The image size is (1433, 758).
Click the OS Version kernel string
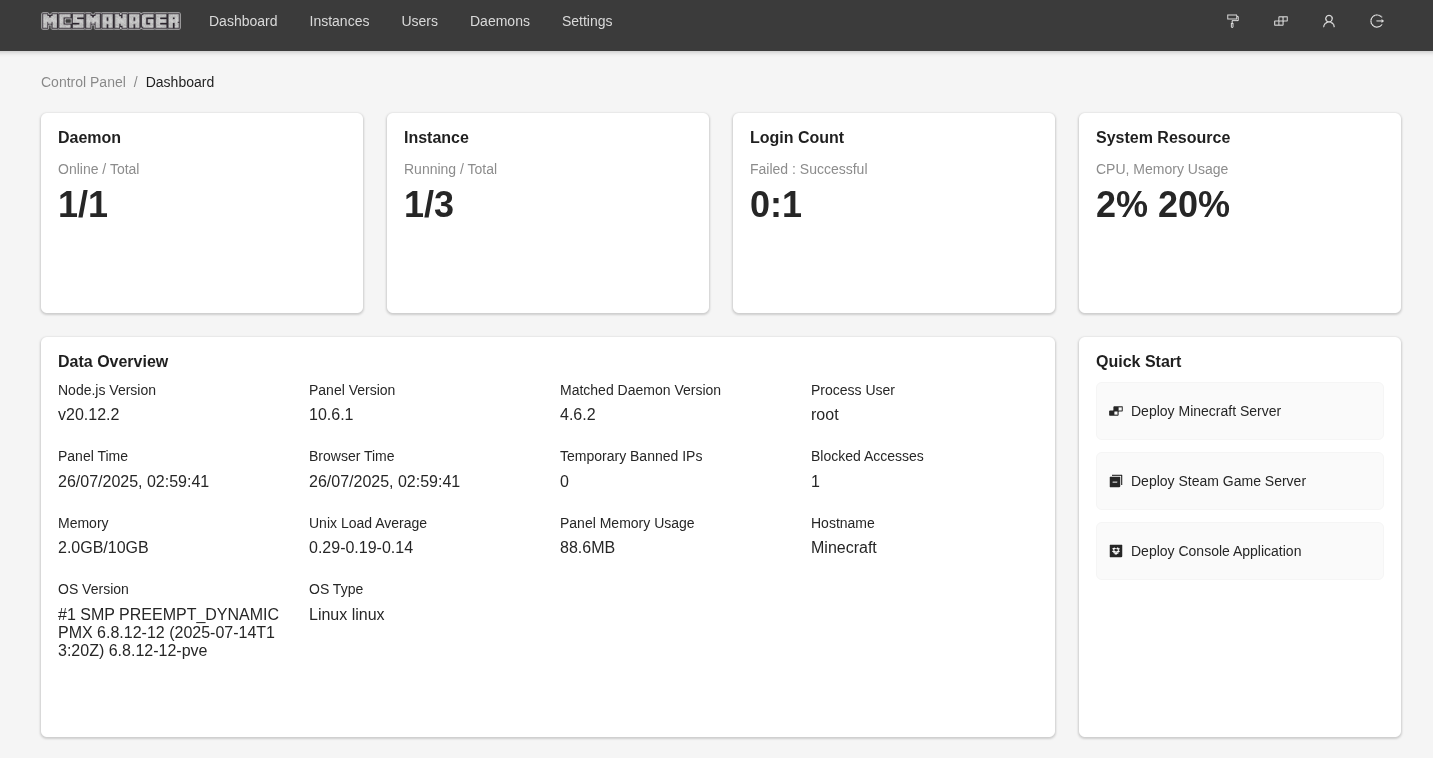168,633
